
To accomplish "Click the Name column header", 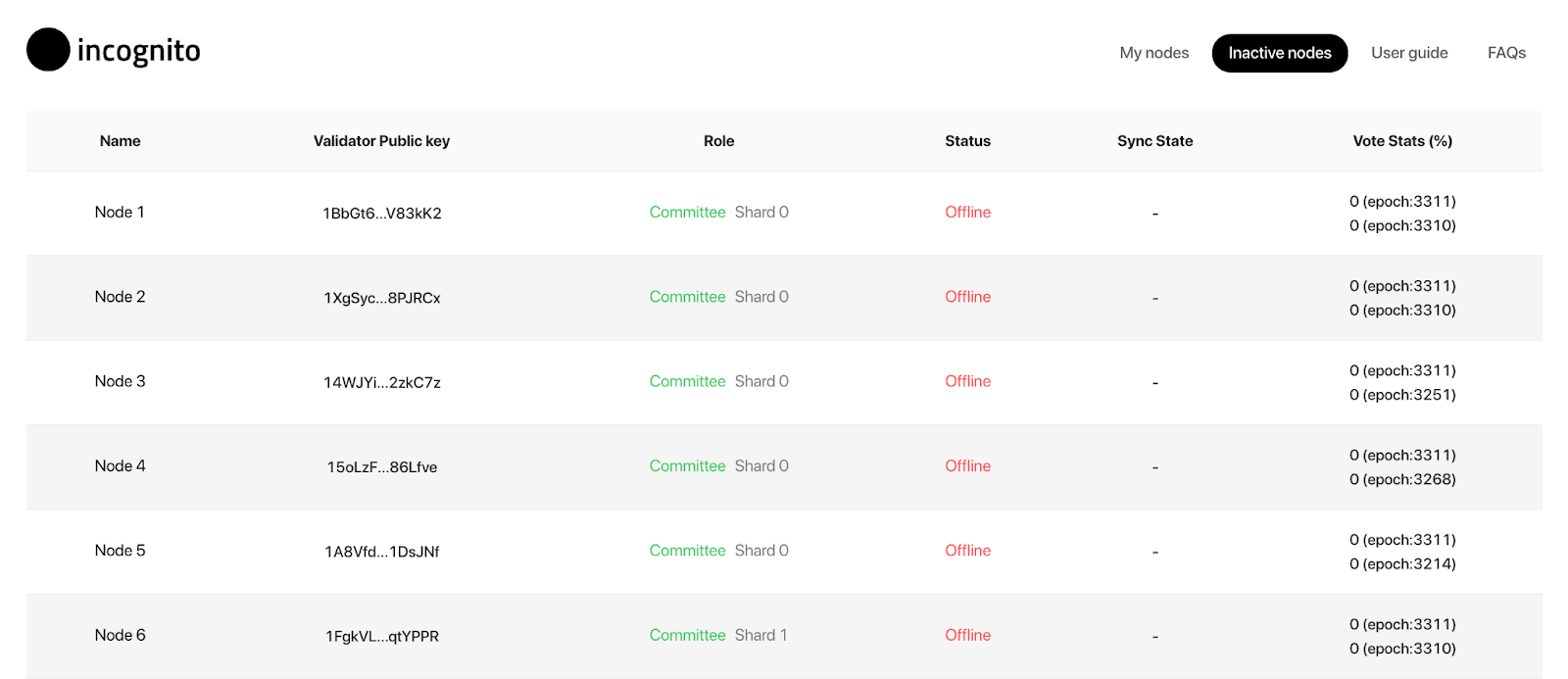I will [120, 141].
